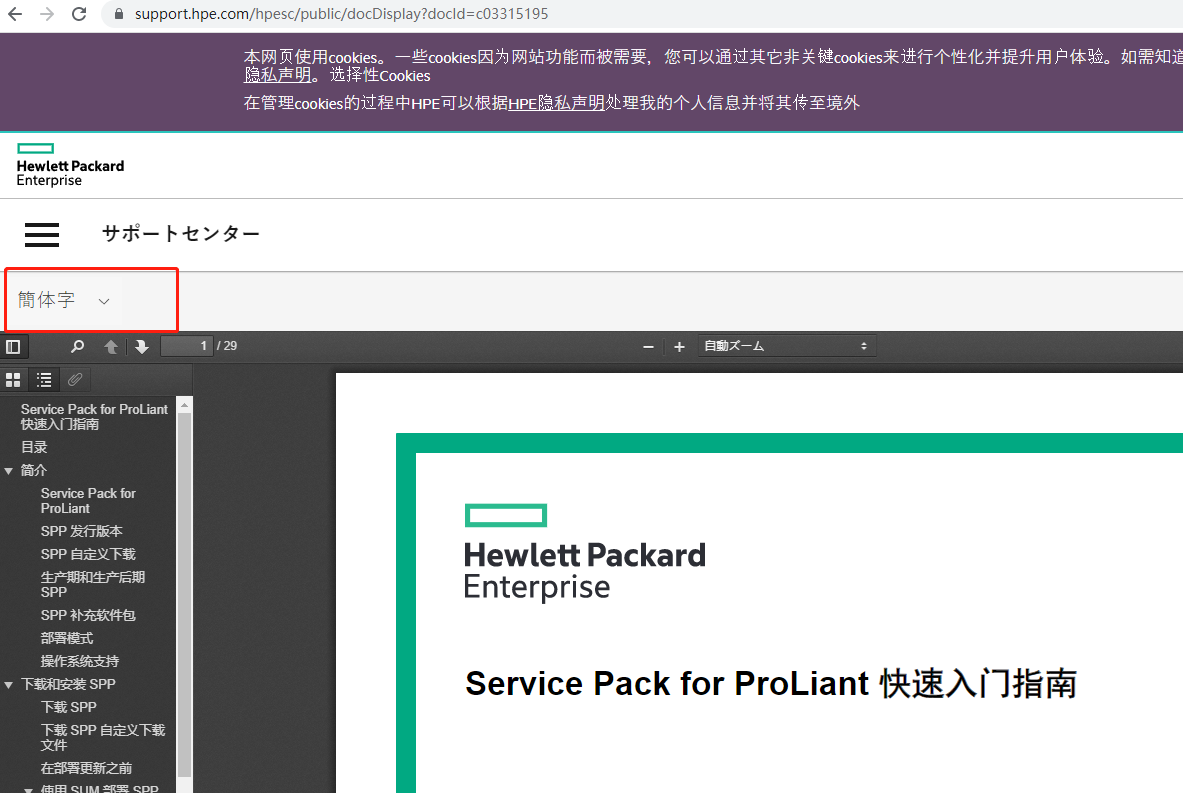
Task: Select the 下载和安装 SPP entry
Action: tap(68, 684)
